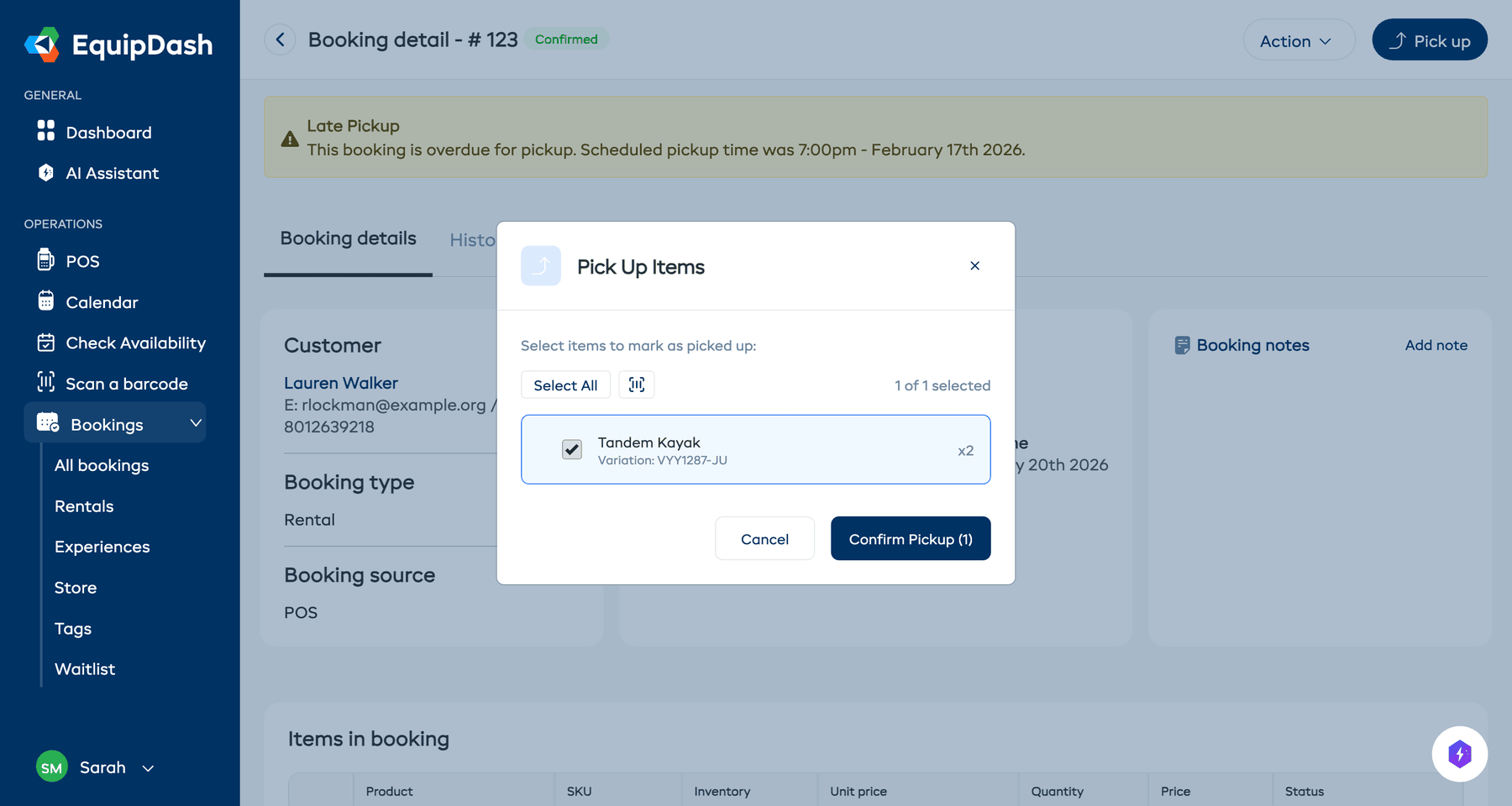Viewport: 1512px width, 806px height.
Task: Confirm pickup of the selected item
Action: click(910, 538)
